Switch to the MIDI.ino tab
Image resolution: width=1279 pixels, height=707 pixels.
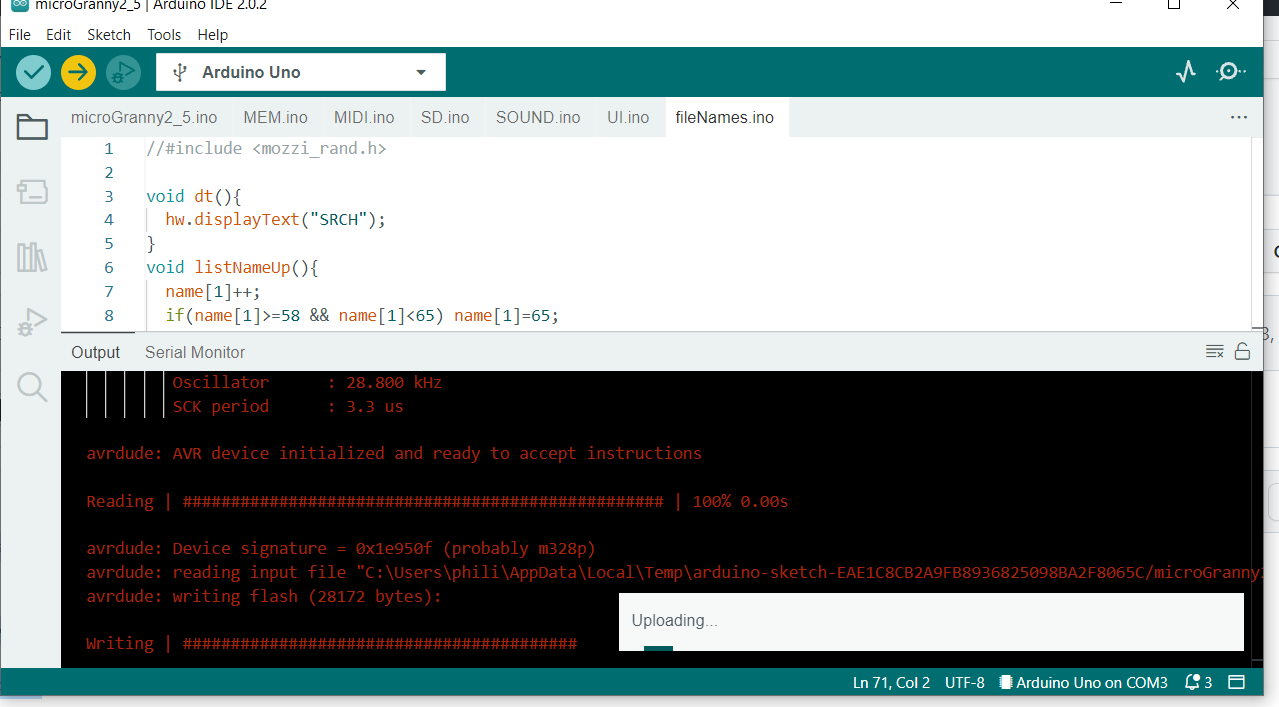pyautogui.click(x=364, y=117)
